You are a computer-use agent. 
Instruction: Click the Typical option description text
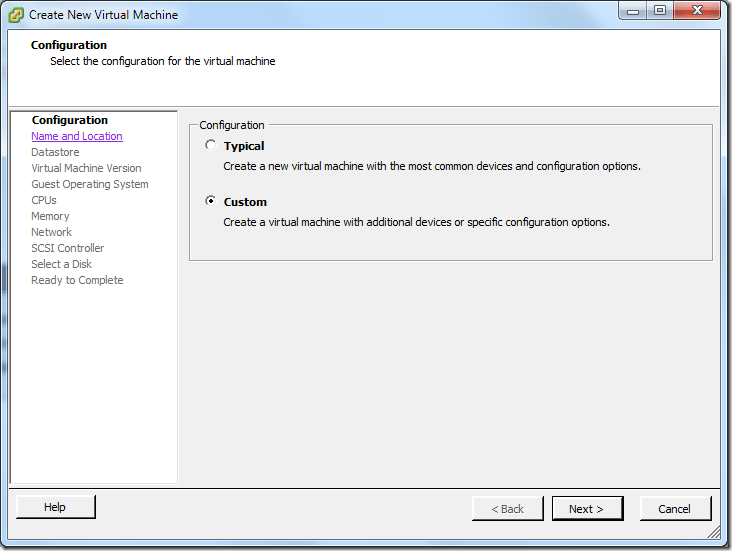point(432,166)
